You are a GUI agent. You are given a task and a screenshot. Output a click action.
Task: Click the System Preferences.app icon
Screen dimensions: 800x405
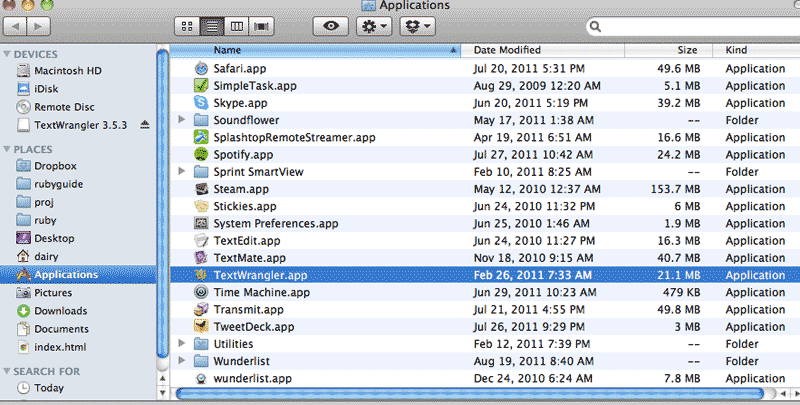coord(201,223)
